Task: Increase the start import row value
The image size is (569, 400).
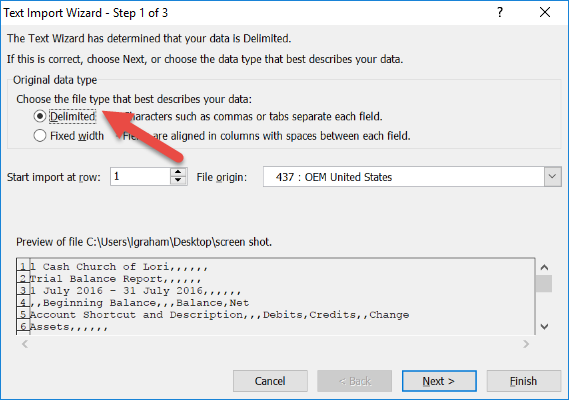Action: tap(178, 172)
